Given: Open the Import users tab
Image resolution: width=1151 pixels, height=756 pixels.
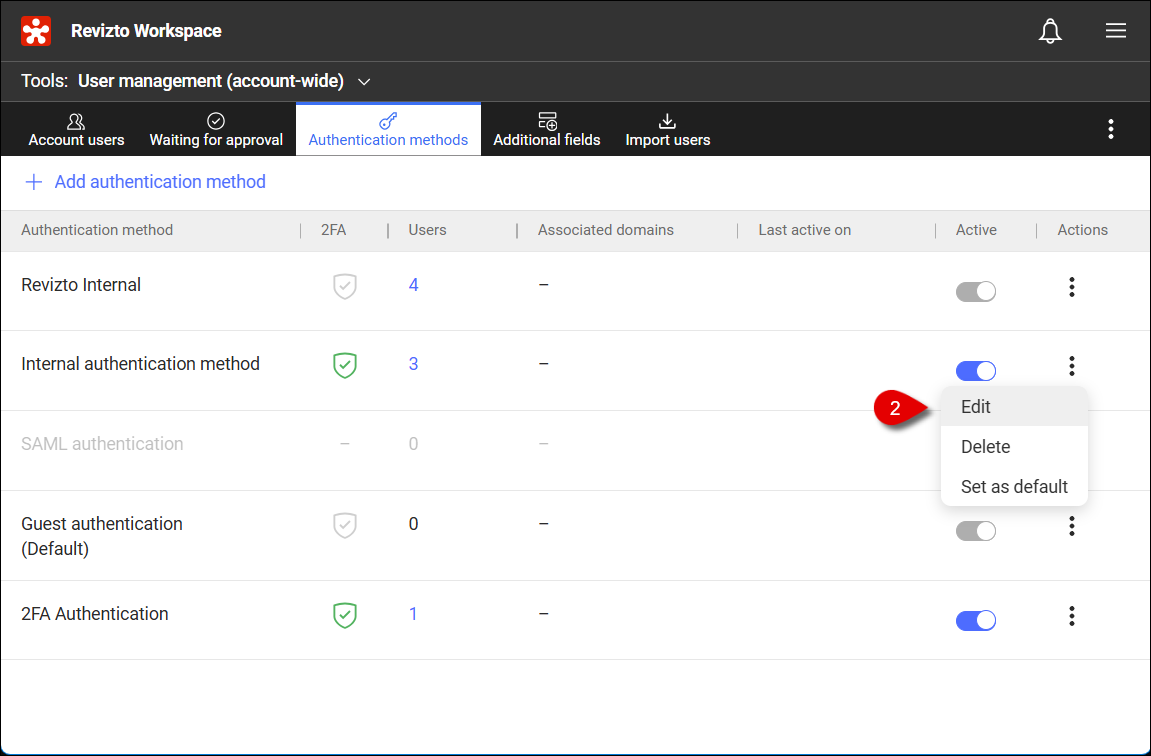Looking at the screenshot, I should click(x=667, y=130).
